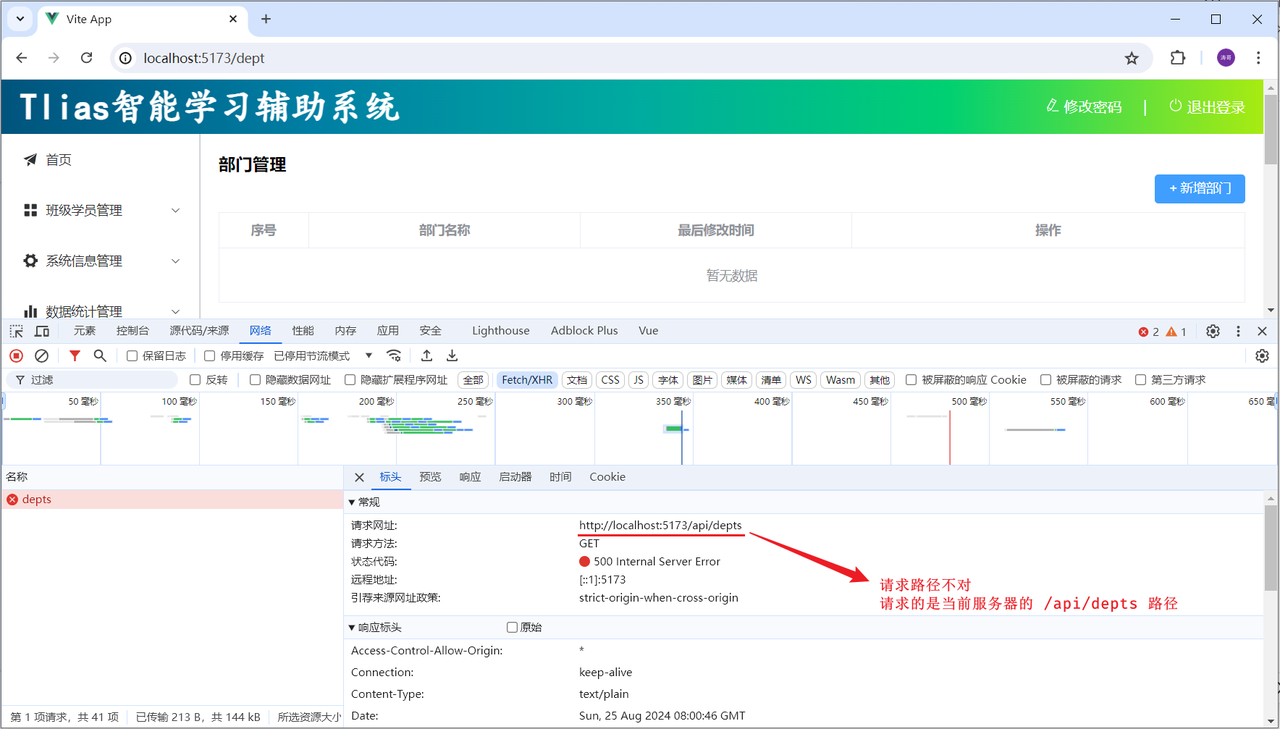Select the inspect element picker tool
The width and height of the screenshot is (1280, 729).
point(17,331)
